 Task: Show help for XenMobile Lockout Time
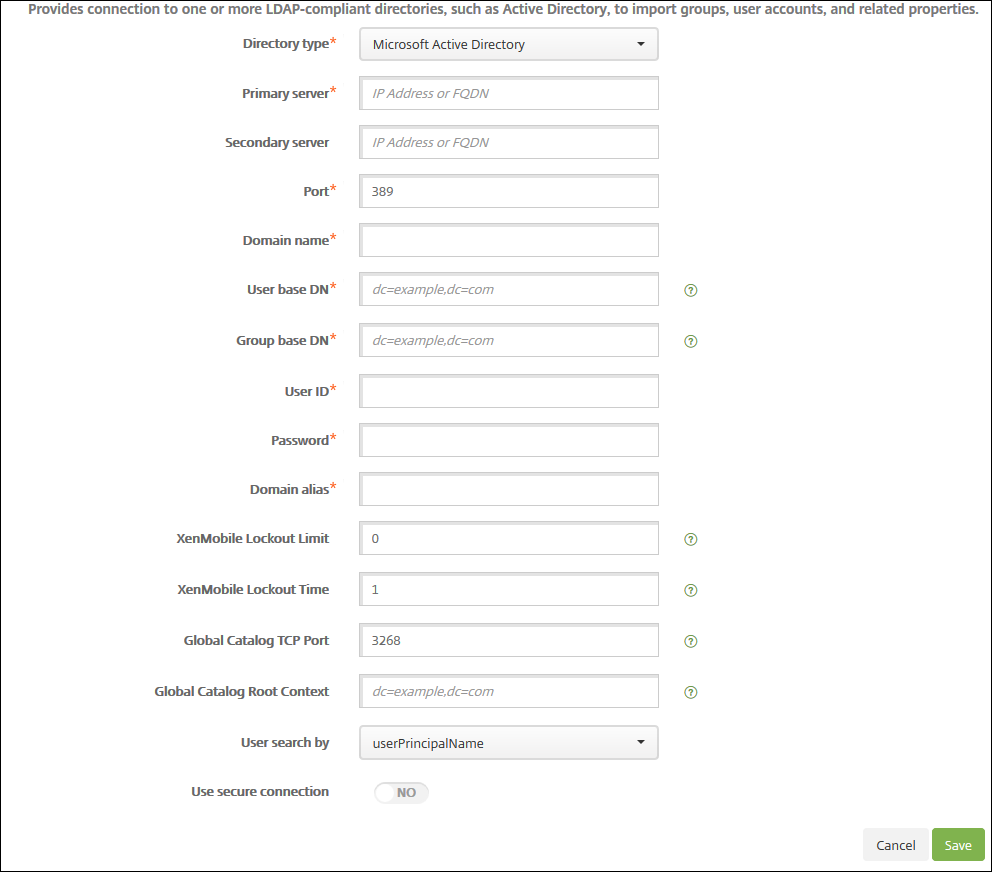pos(690,590)
